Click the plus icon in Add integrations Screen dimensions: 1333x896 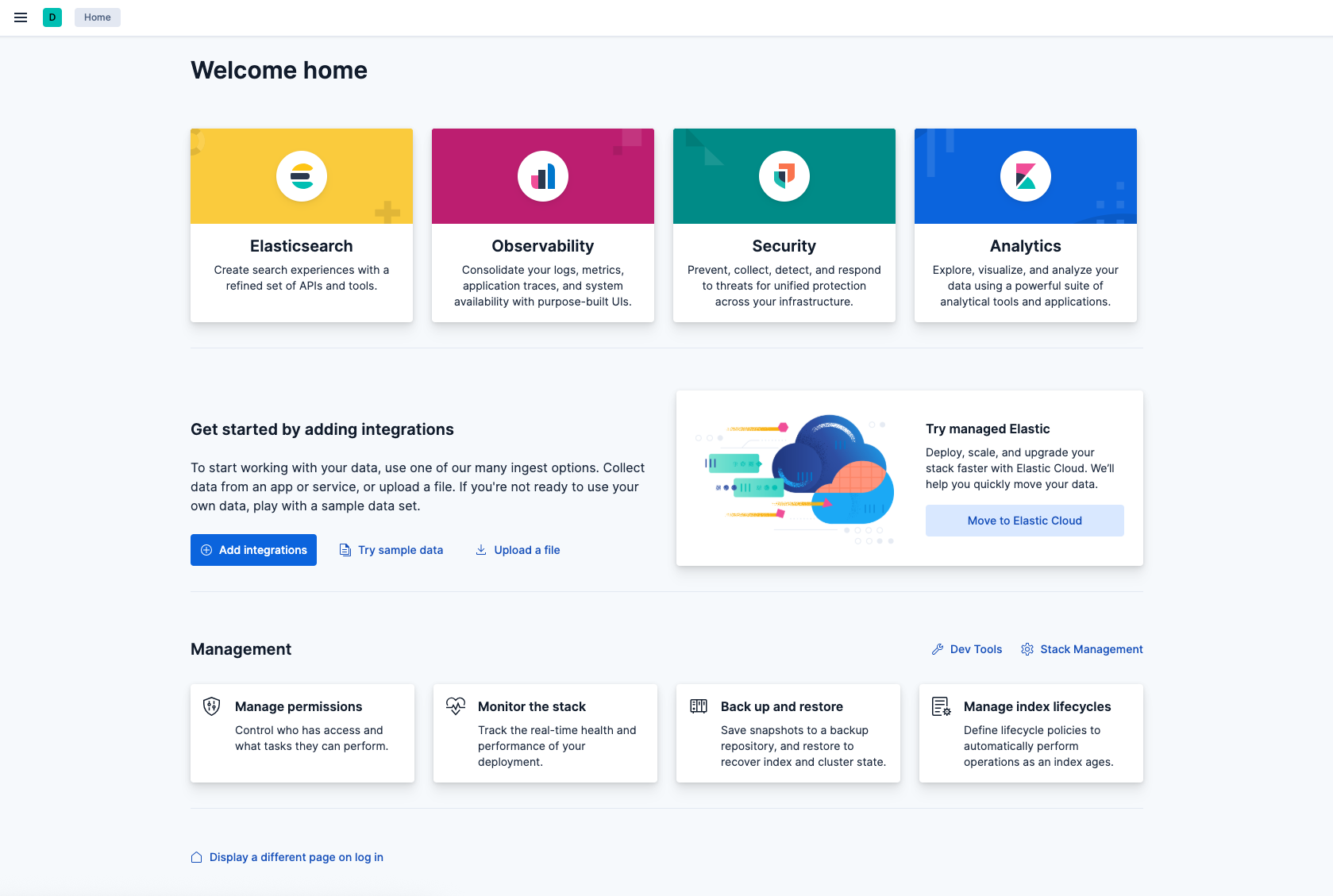206,550
